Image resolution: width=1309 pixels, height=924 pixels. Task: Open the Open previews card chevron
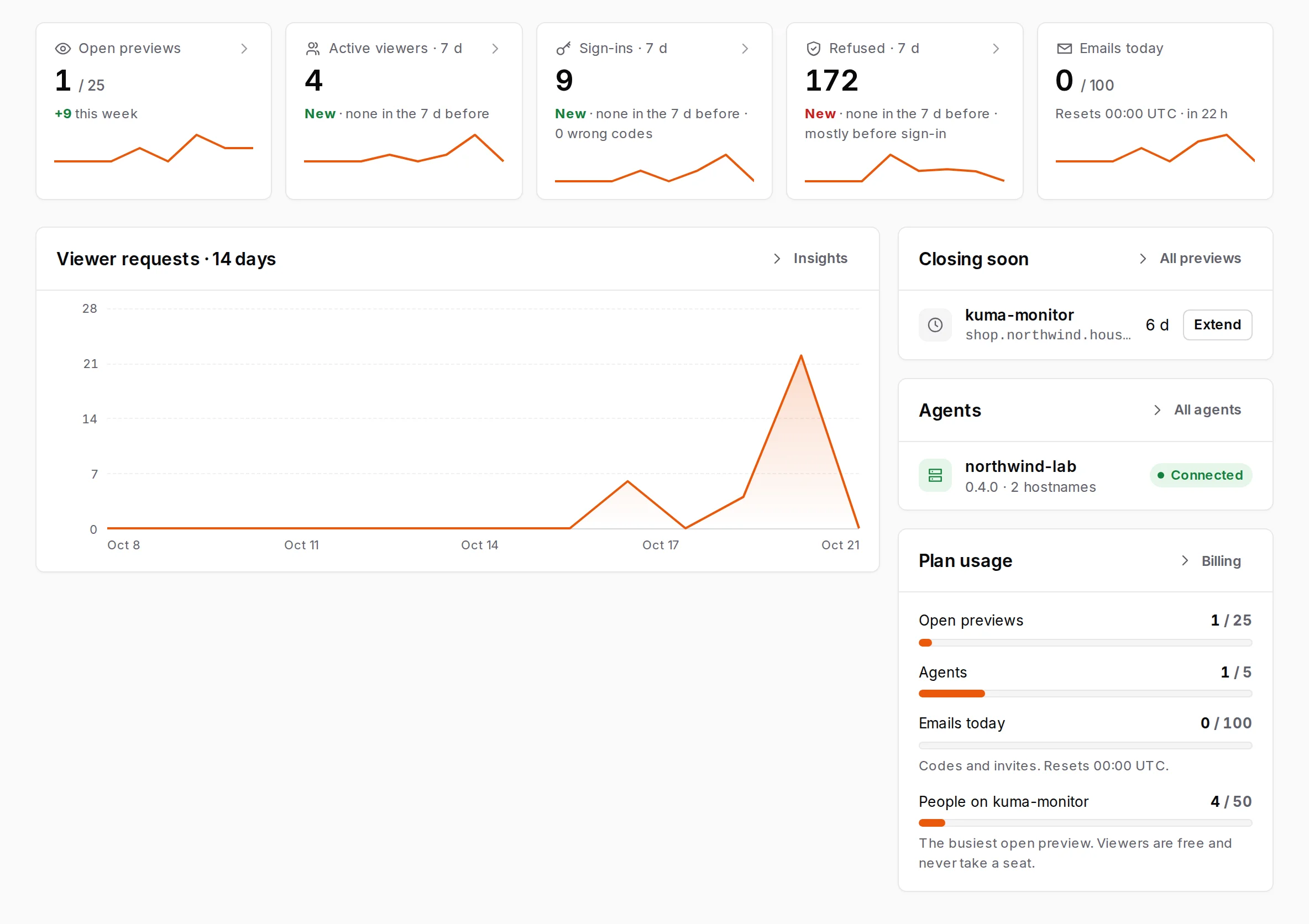[x=244, y=49]
